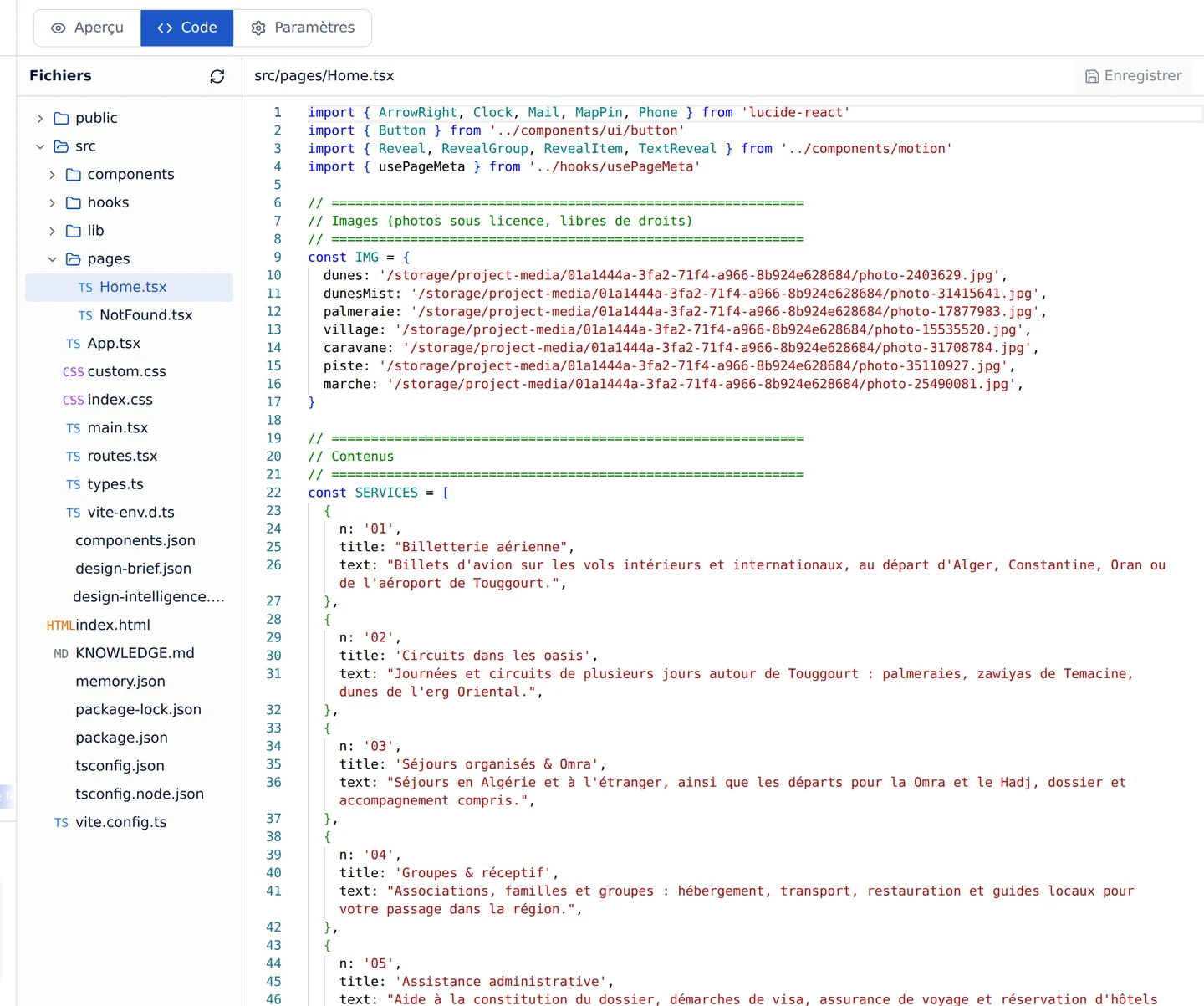Click the src/pages/Home.tsx file path
Viewport: 1204px width, 1006px height.
click(324, 76)
